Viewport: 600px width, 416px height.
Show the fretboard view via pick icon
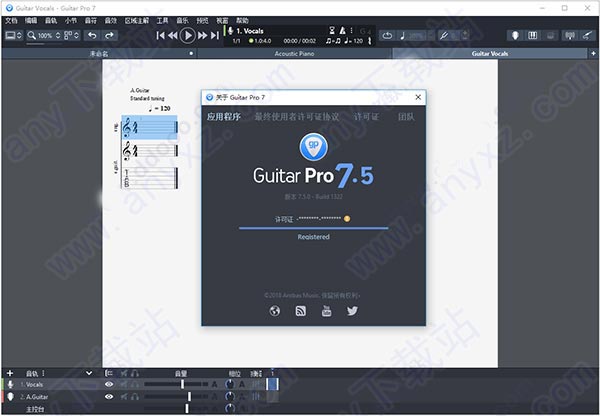coord(515,36)
